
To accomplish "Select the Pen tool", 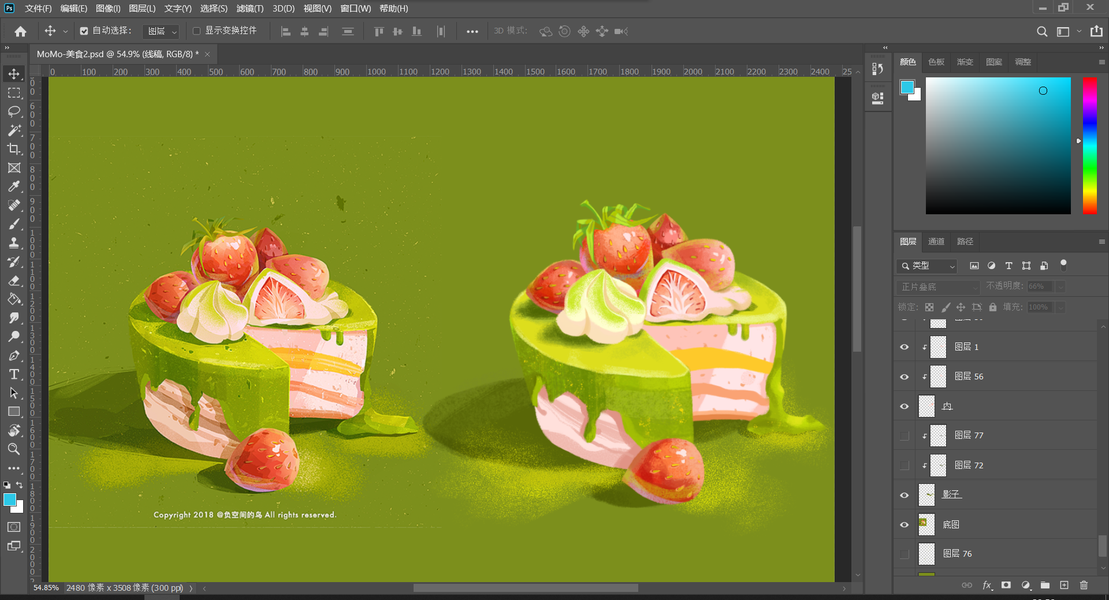I will 13,355.
